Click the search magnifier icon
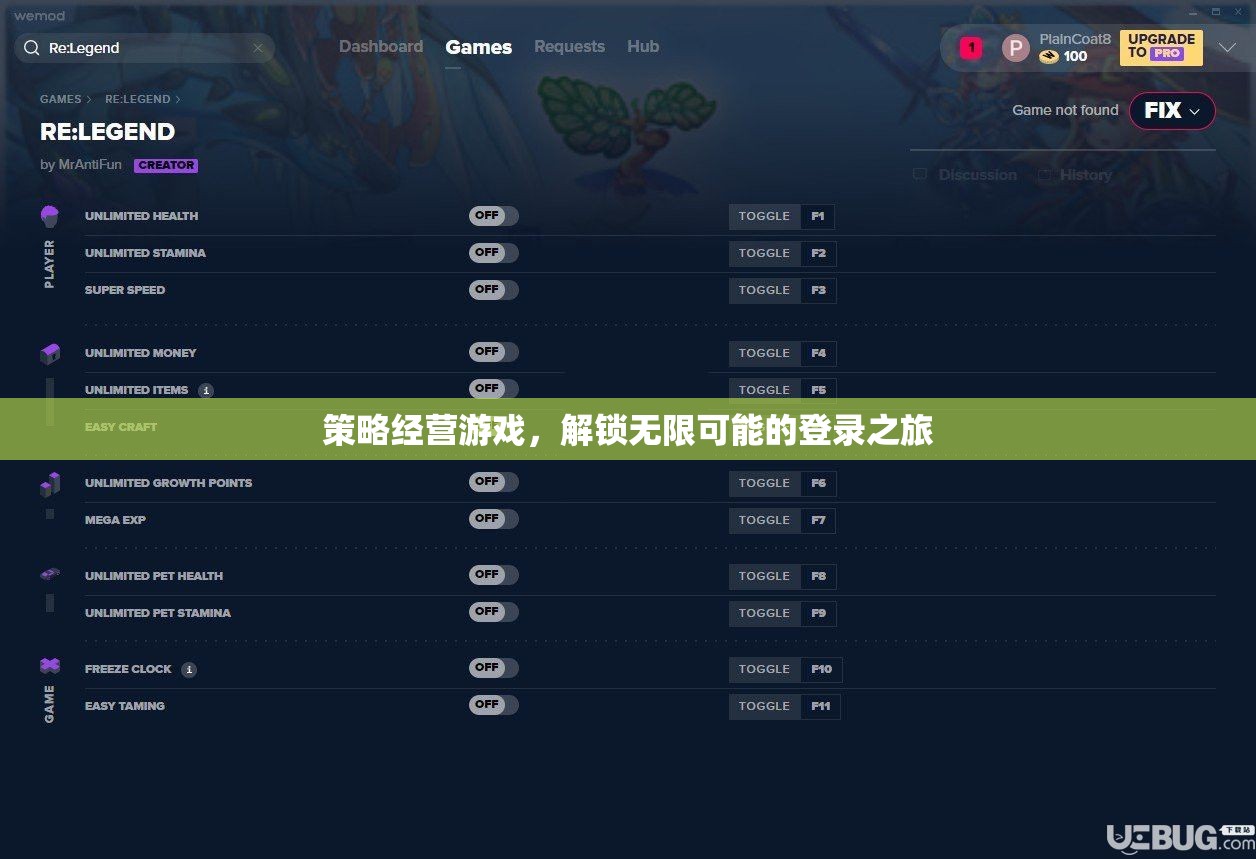This screenshot has width=1256, height=859. click(32, 48)
